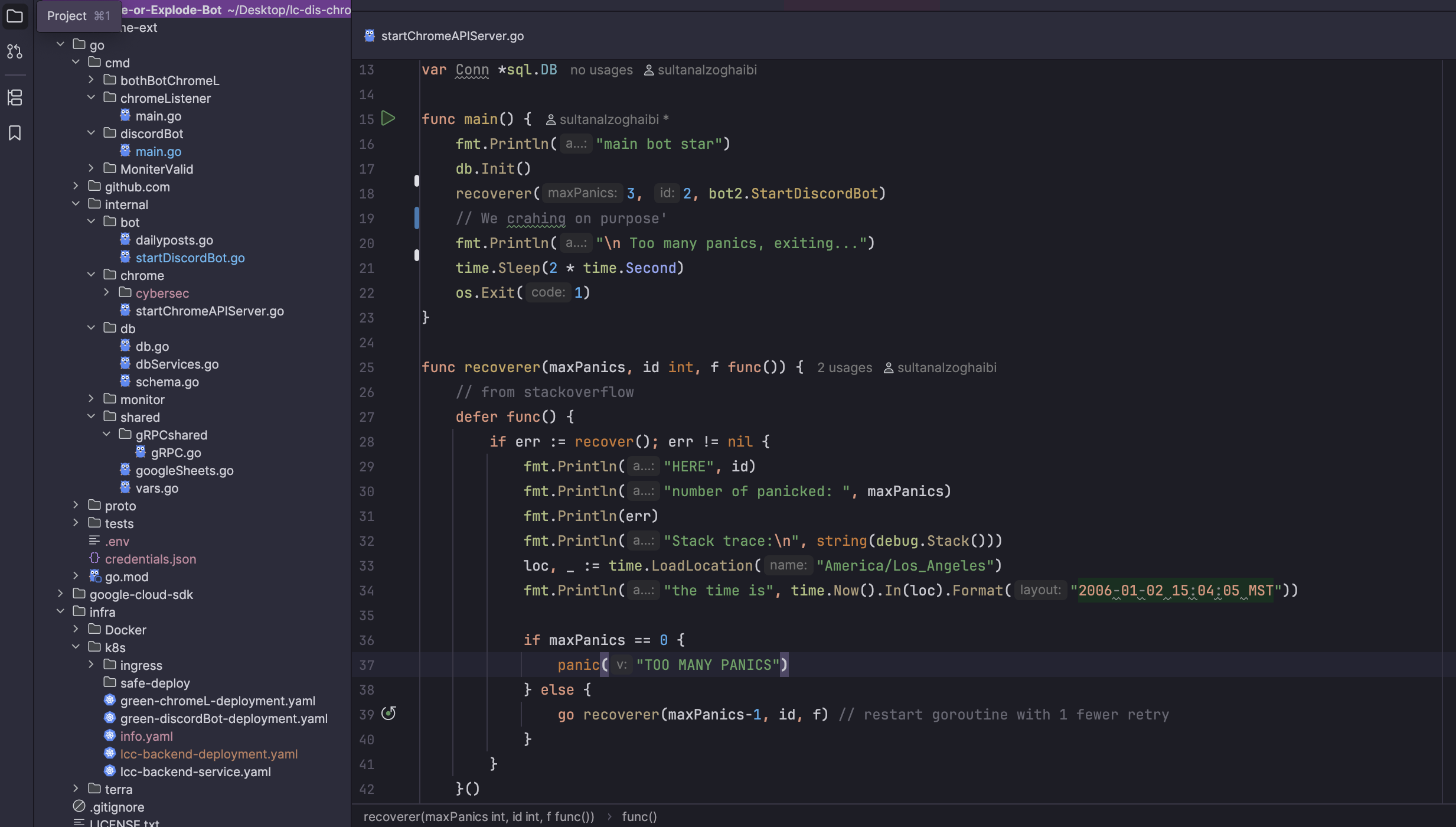Click the recoverer breadcrumb in the bottom bar
This screenshot has height=827, width=1456.
(x=479, y=816)
